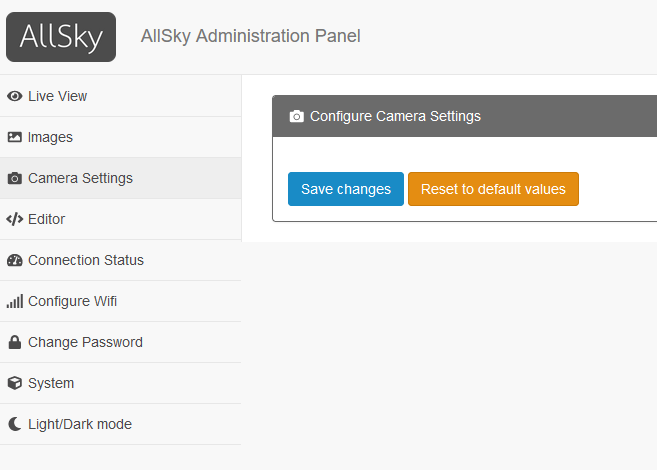
Task: Click the padlock icon beside Change Password
Action: [15, 342]
